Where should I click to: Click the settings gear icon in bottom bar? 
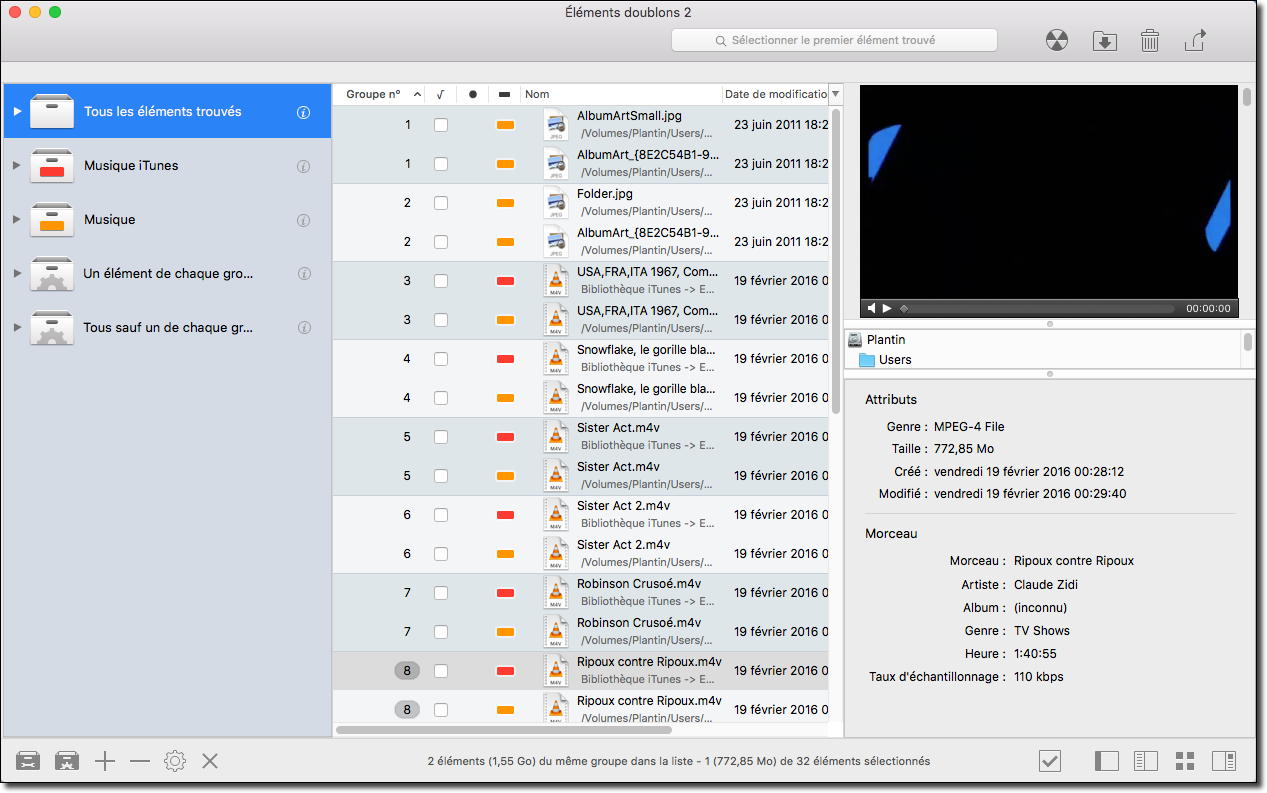pyautogui.click(x=175, y=761)
